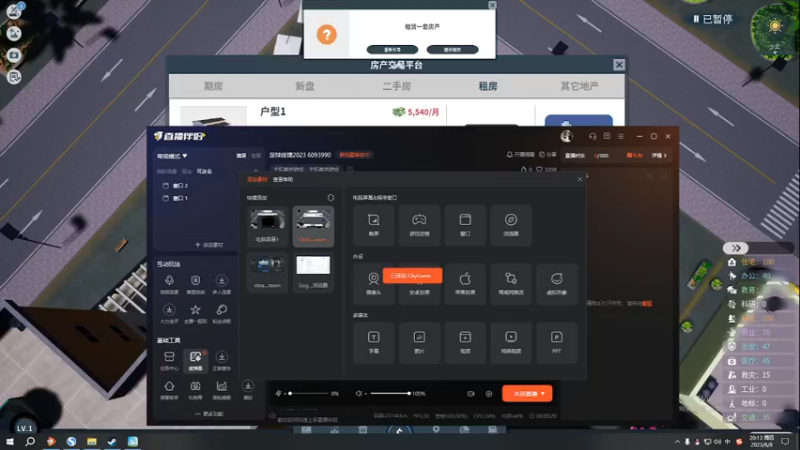Click the headset support icon in title bar
This screenshot has height=450, width=800.
click(592, 136)
